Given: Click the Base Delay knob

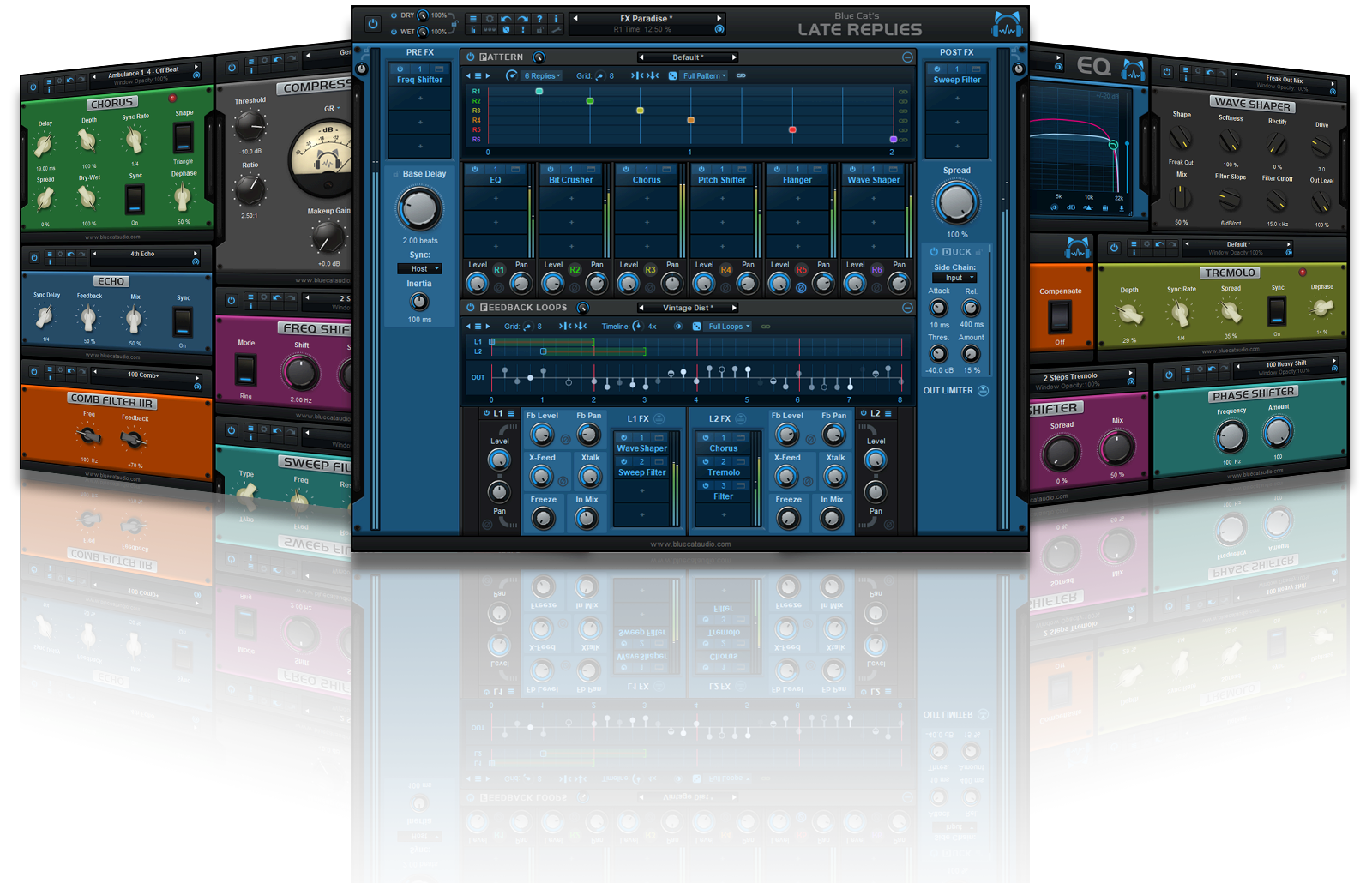Looking at the screenshot, I should tap(419, 208).
